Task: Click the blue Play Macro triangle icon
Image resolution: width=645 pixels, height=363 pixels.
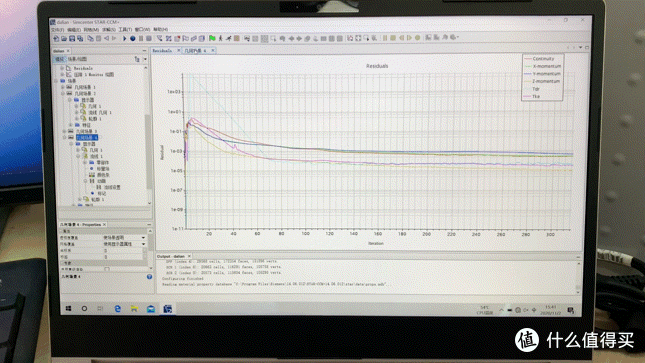Action: click(x=125, y=39)
